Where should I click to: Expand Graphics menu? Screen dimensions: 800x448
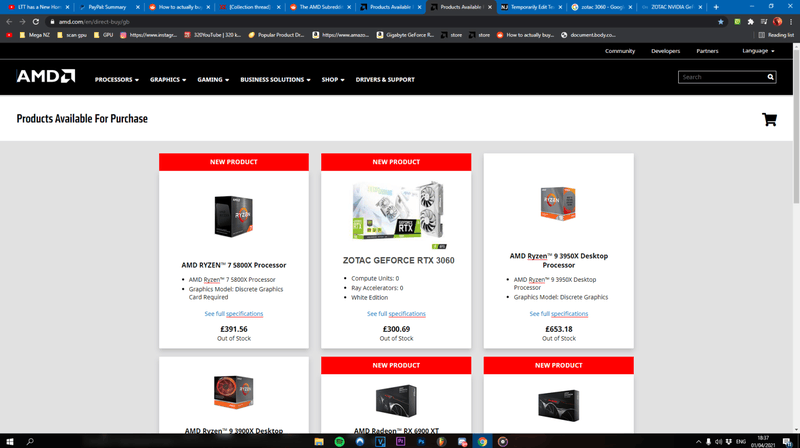(x=168, y=80)
